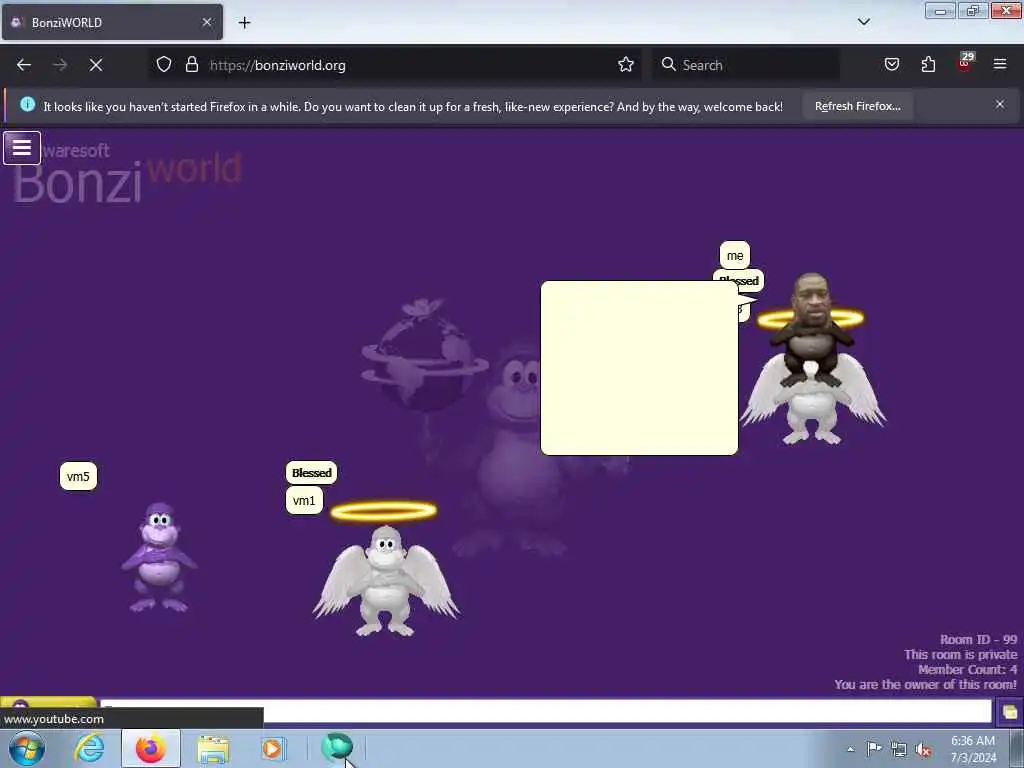Image resolution: width=1024 pixels, height=768 pixels.
Task: Open the Save to Pocket icon
Action: [x=891, y=65]
